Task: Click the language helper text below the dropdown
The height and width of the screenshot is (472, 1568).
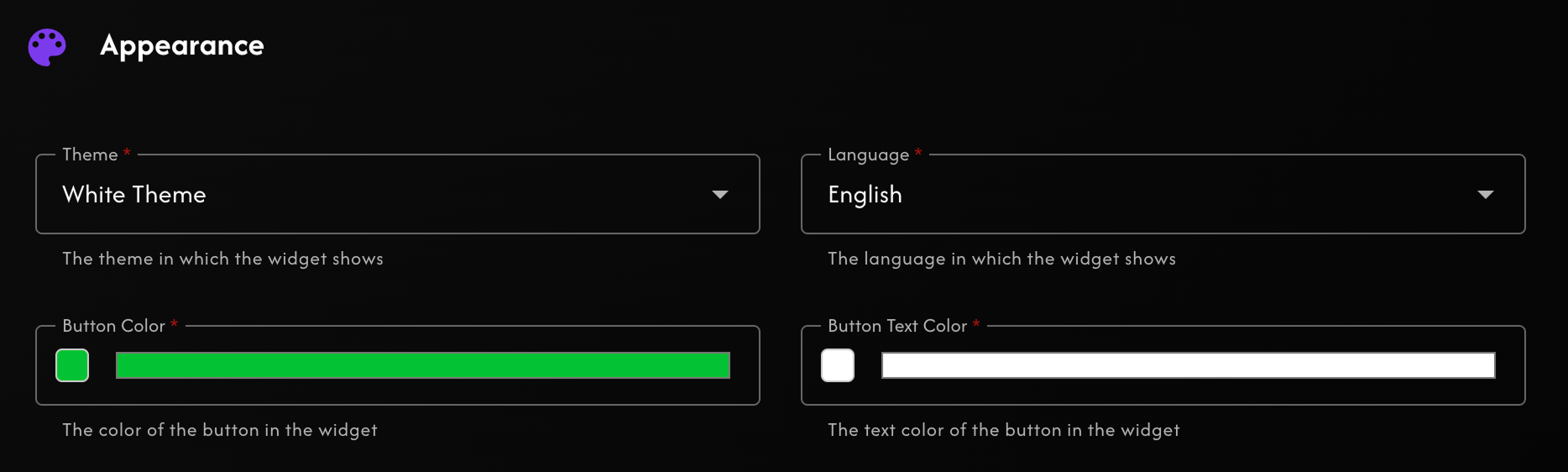Action: (1001, 259)
